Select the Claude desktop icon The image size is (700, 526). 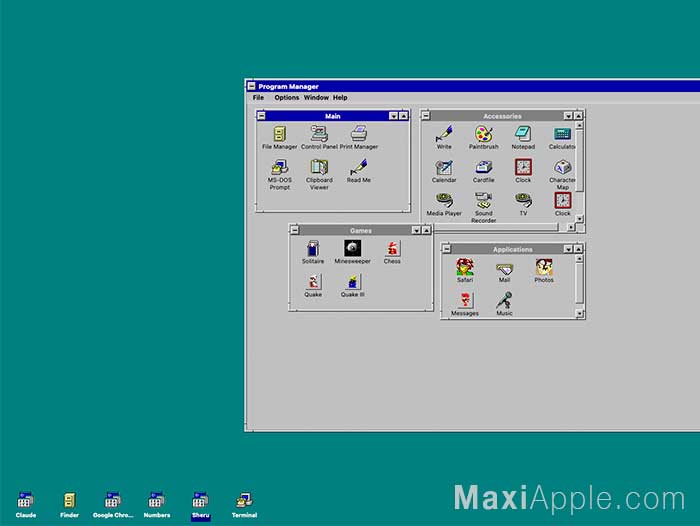click(25, 505)
